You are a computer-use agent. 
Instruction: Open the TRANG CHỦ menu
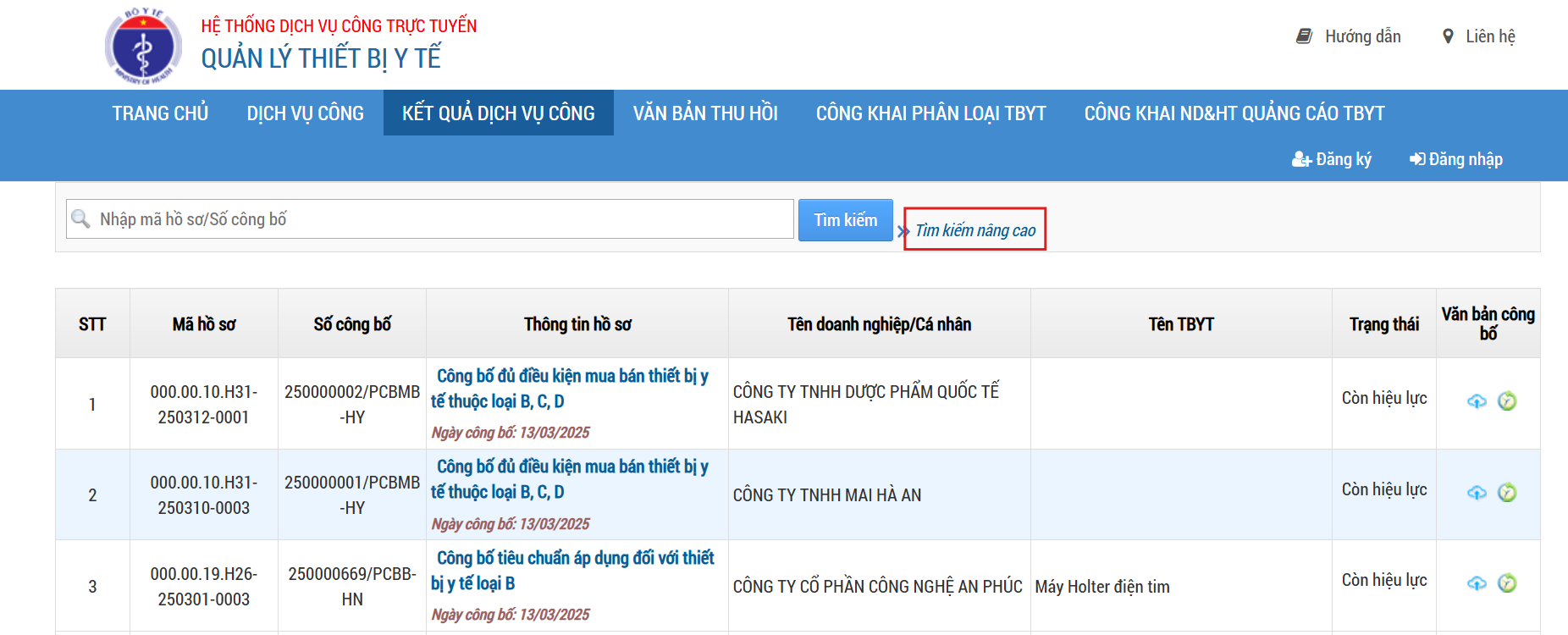160,113
